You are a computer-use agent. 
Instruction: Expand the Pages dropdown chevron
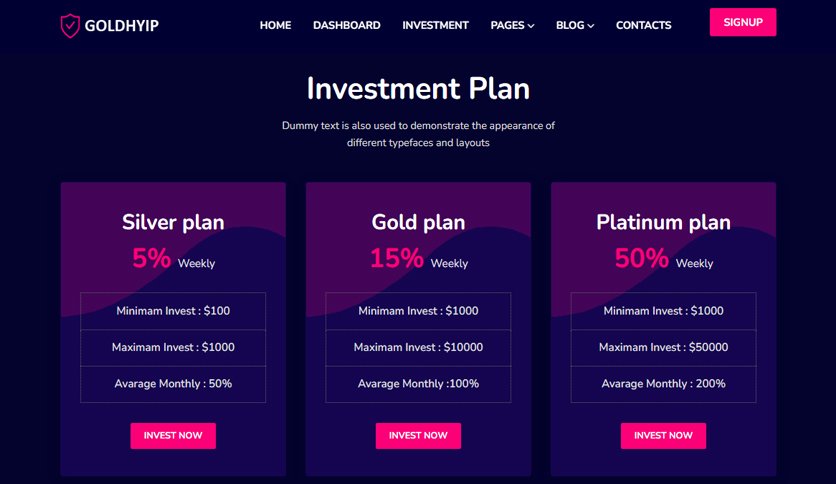(531, 26)
